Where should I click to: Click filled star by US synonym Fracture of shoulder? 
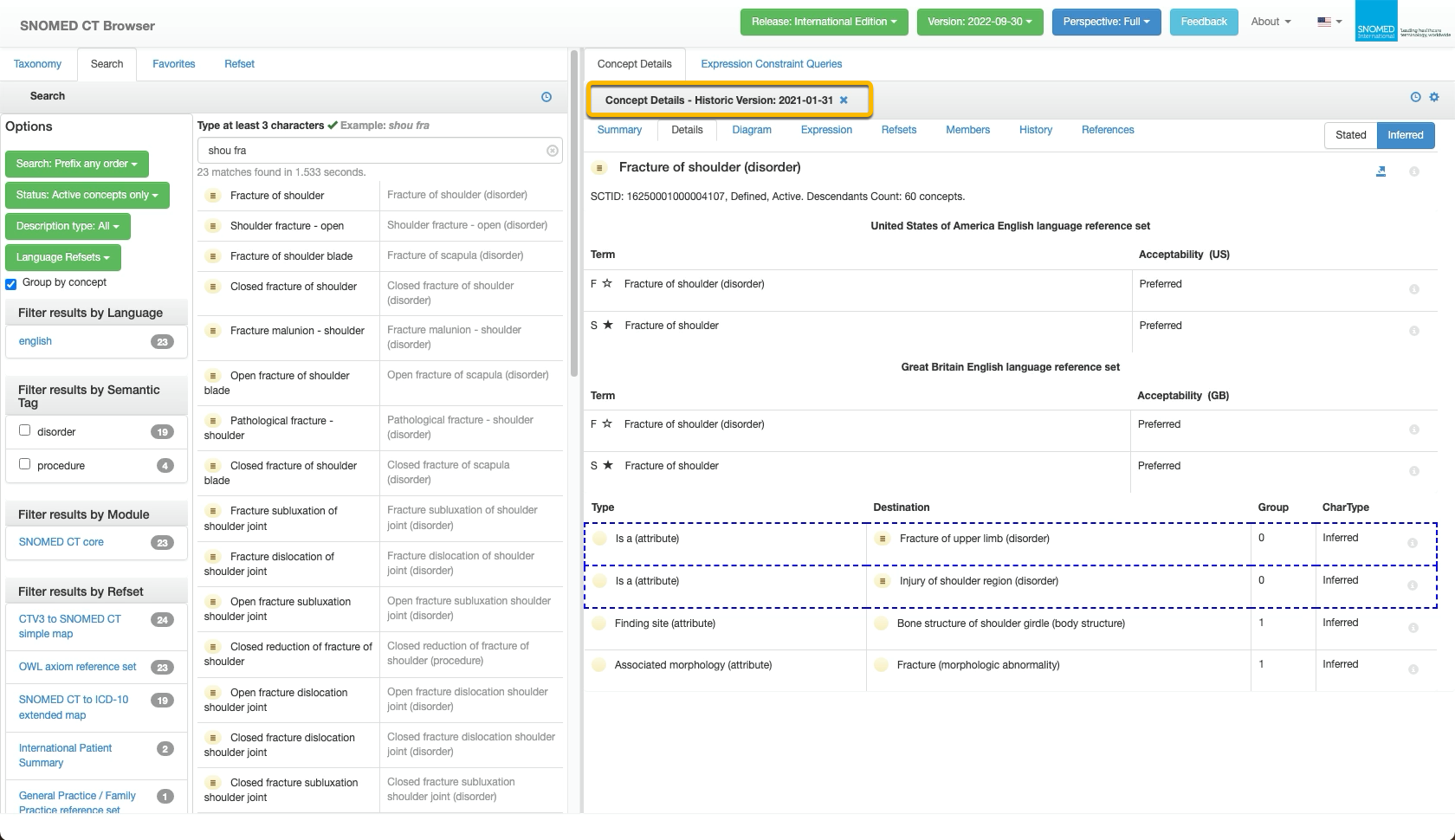[608, 325]
